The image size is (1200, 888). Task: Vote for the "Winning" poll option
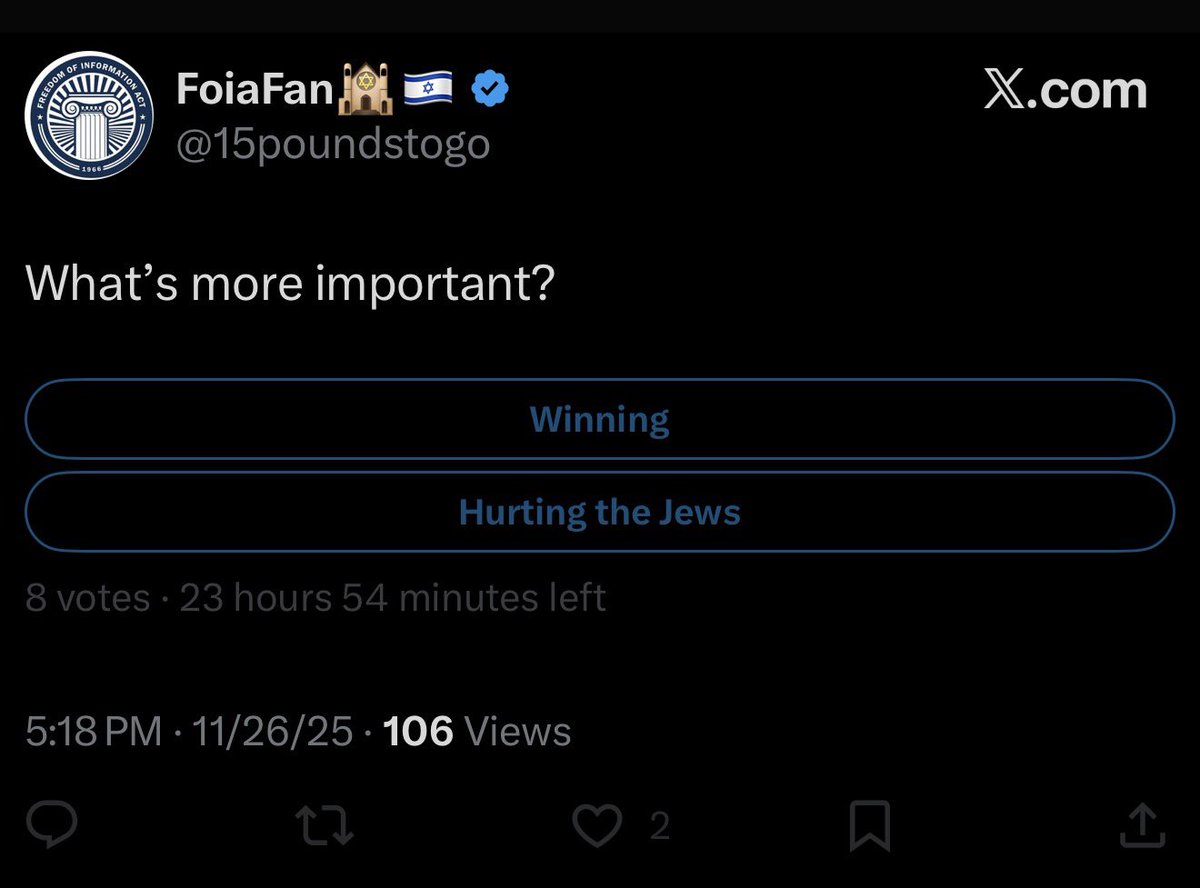tap(599, 419)
